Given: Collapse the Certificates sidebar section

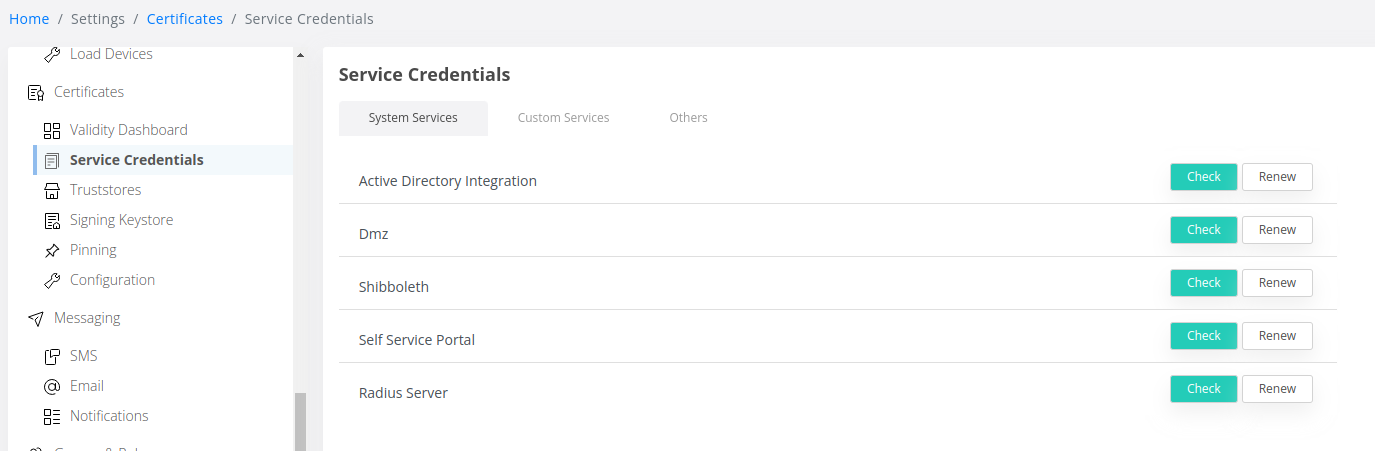Looking at the screenshot, I should [x=88, y=92].
